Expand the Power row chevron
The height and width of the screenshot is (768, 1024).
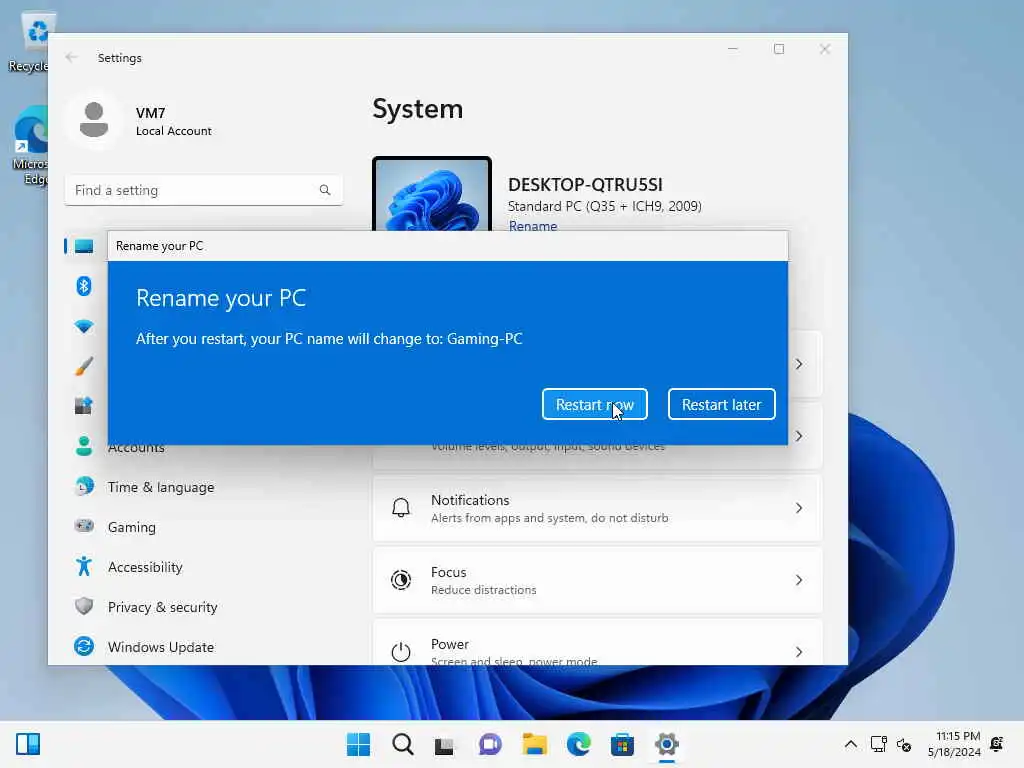(799, 652)
